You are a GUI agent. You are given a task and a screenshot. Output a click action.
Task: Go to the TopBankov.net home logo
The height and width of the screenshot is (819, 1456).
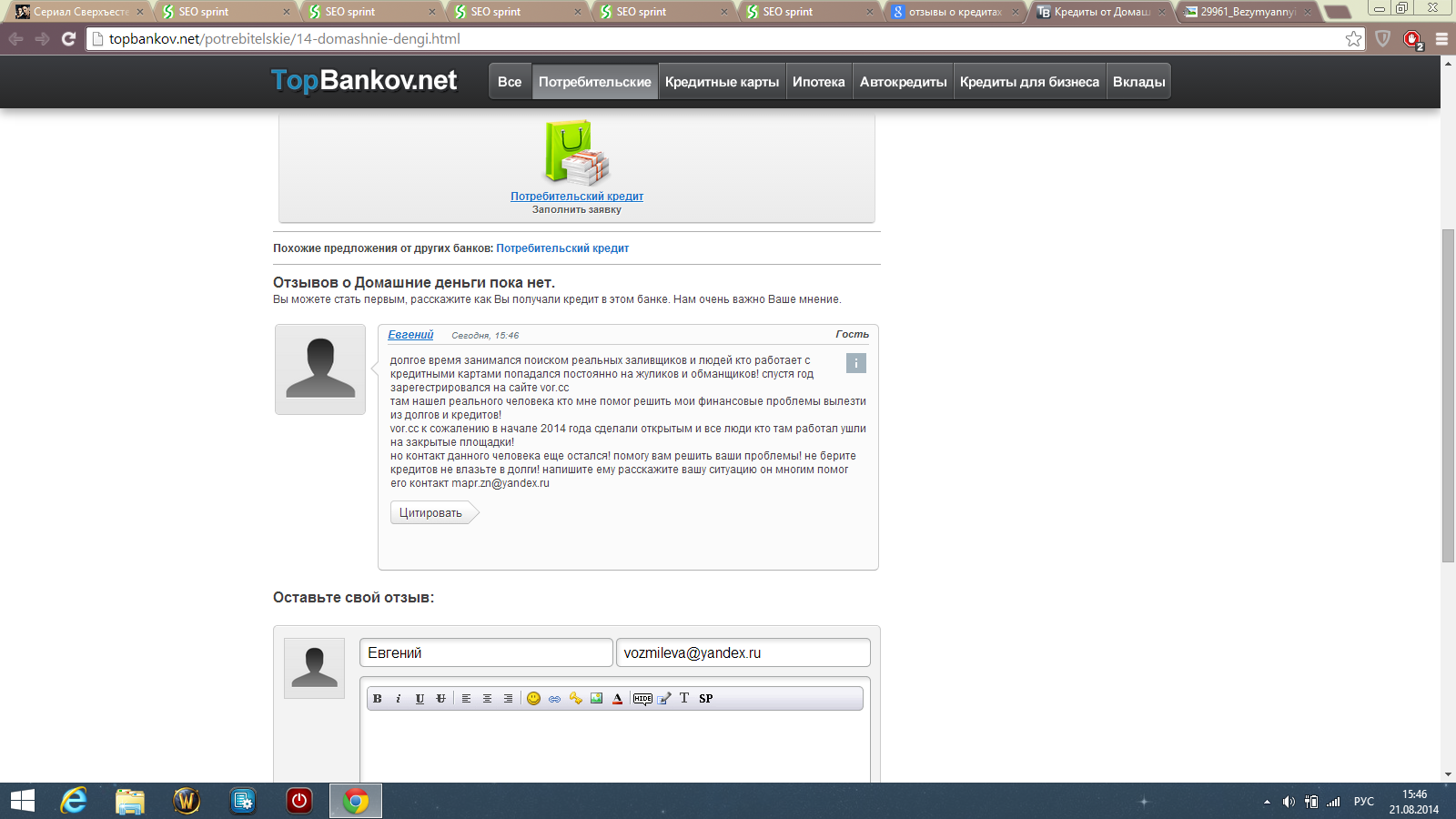click(364, 80)
